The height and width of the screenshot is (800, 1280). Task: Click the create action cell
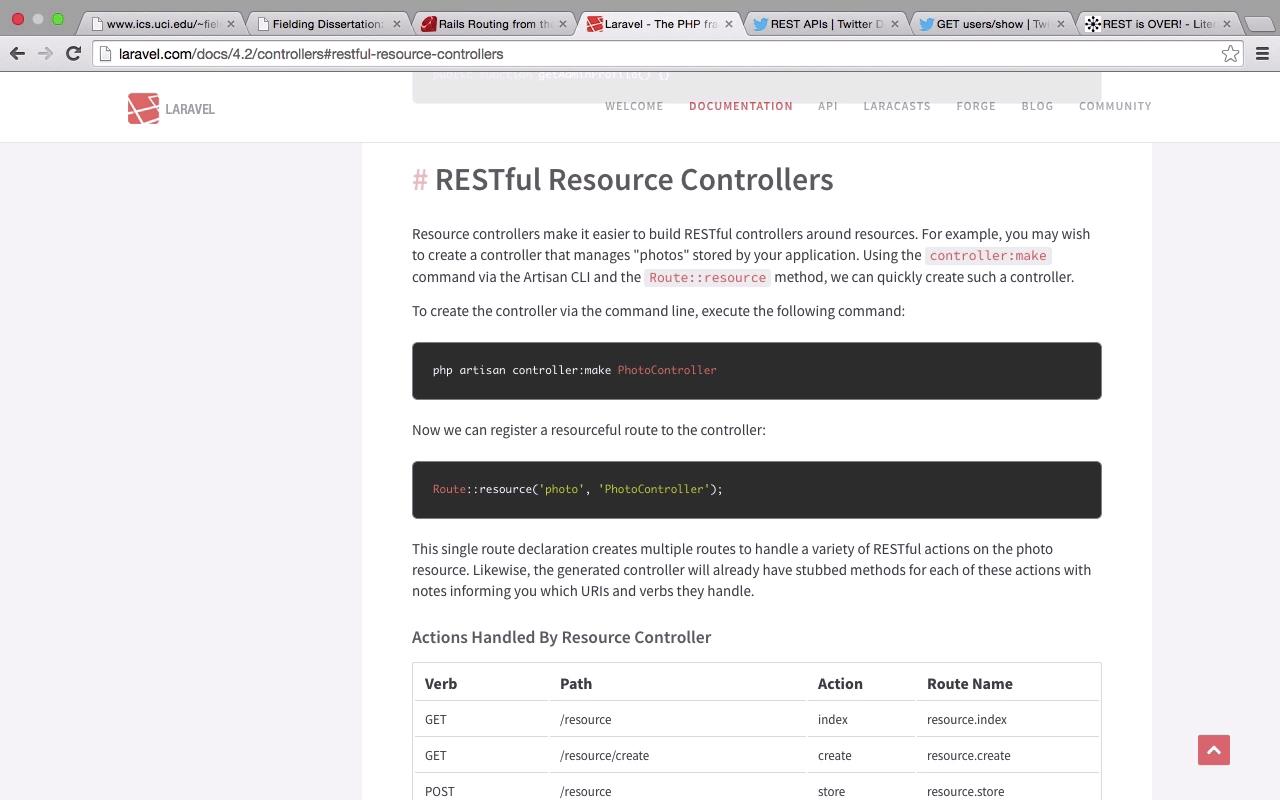pos(835,756)
